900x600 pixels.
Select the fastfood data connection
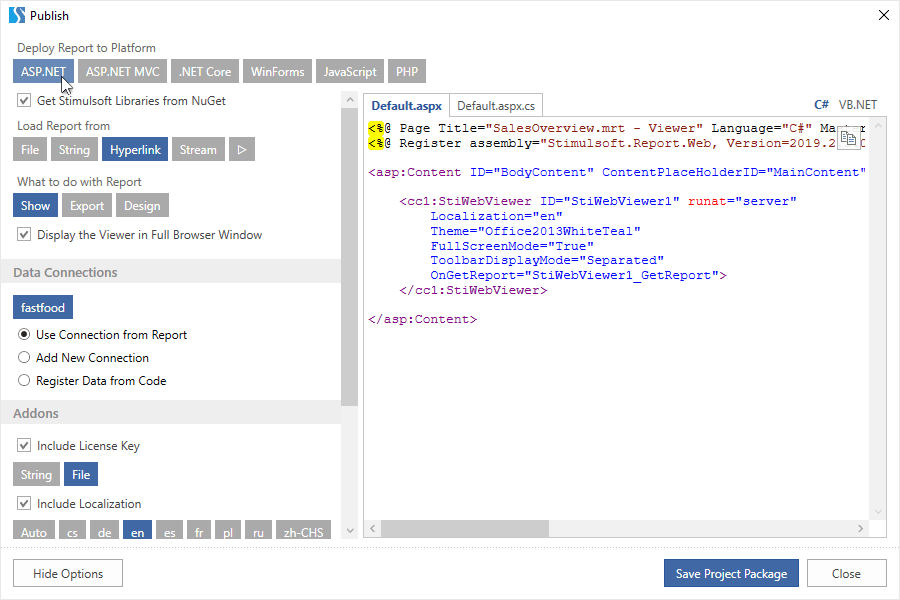click(x=43, y=307)
